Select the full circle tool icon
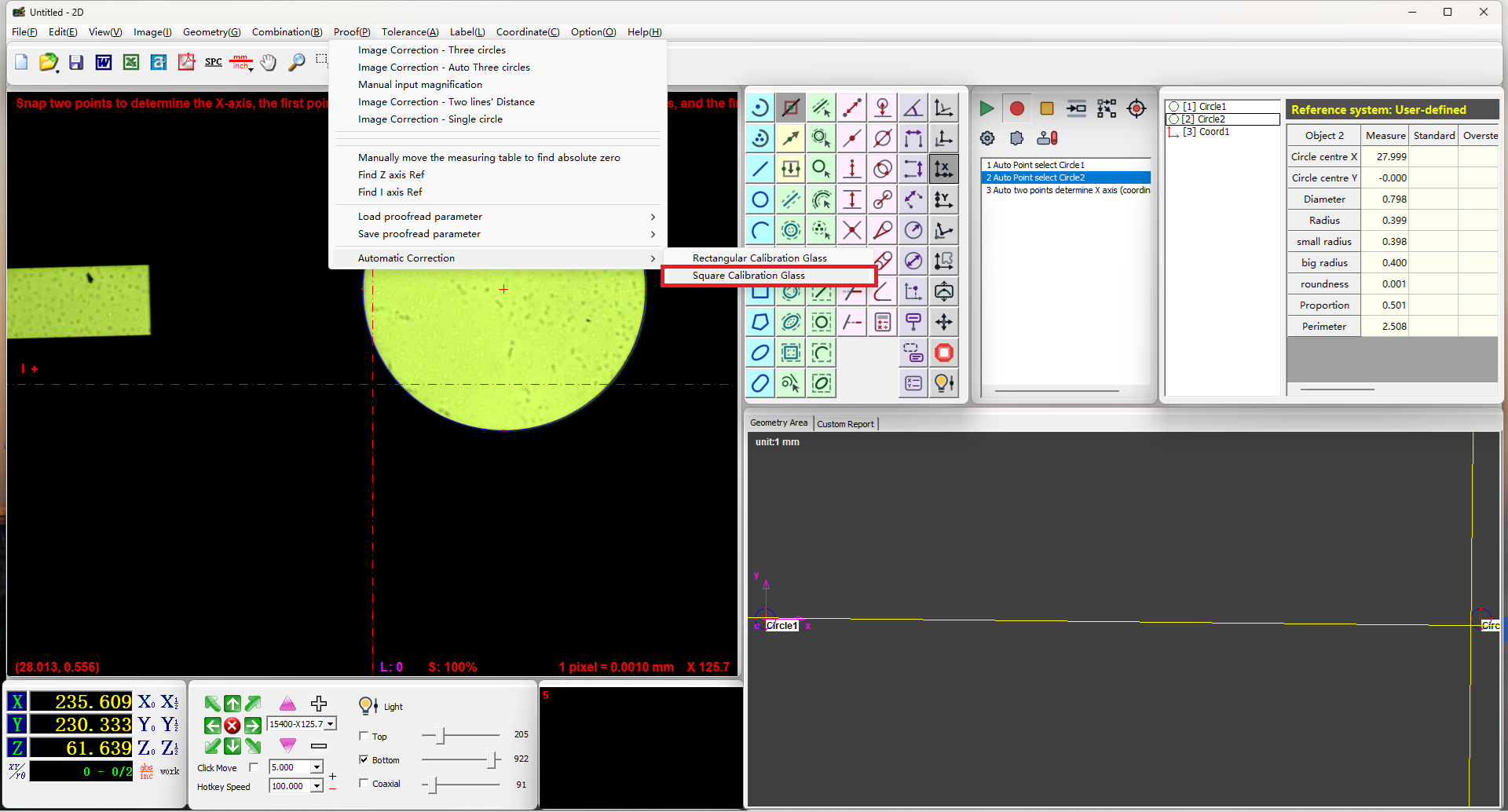 click(760, 199)
